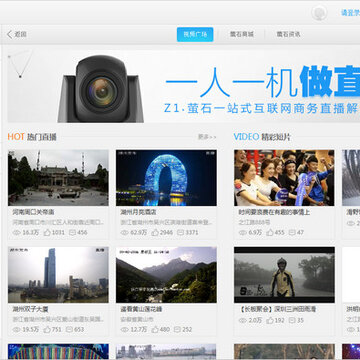Click the comment icon beside 3371
Image resolution: width=360 pixels, height=360 pixels.
[180, 232]
